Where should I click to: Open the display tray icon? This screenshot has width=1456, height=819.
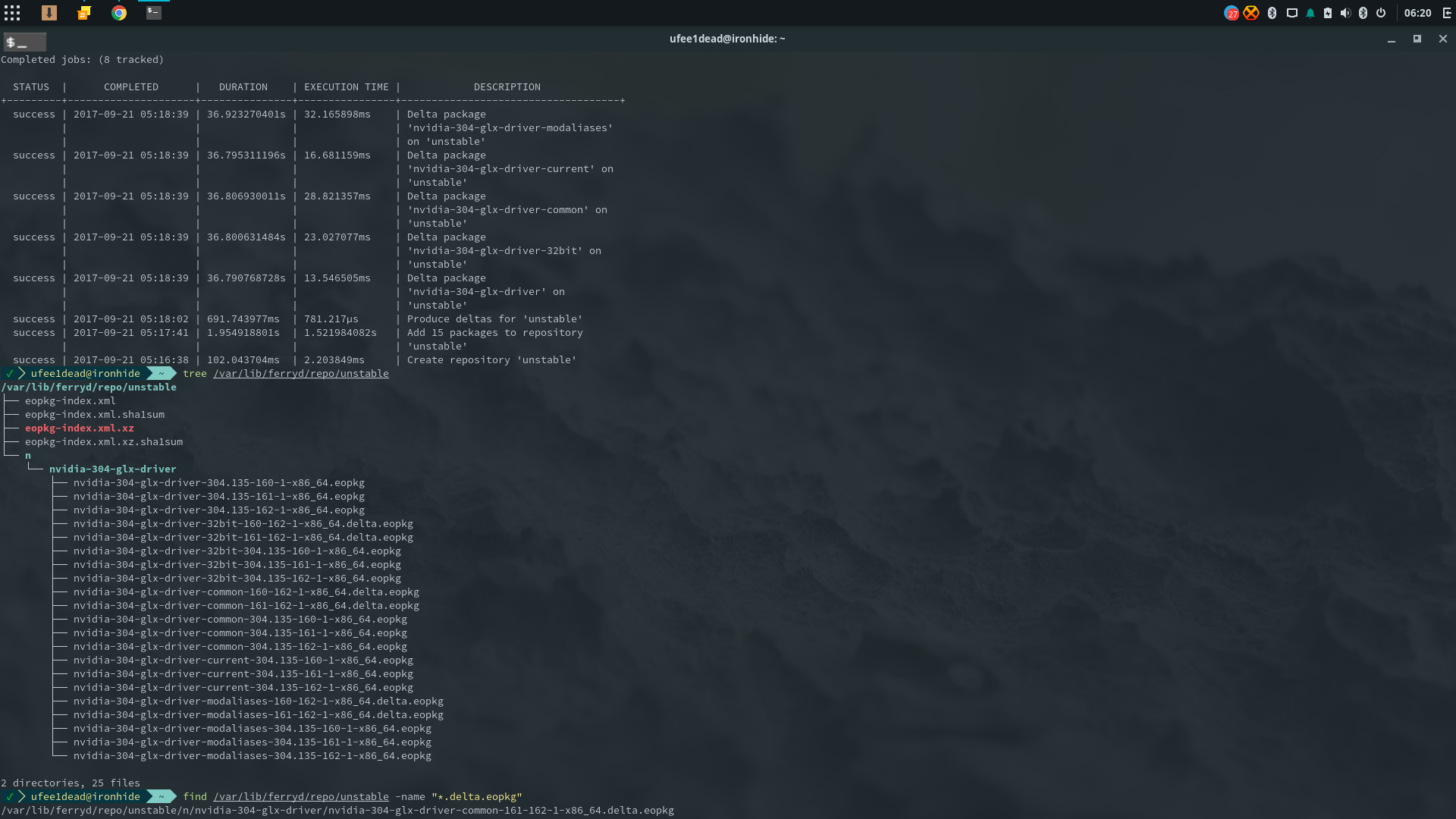point(1292,13)
